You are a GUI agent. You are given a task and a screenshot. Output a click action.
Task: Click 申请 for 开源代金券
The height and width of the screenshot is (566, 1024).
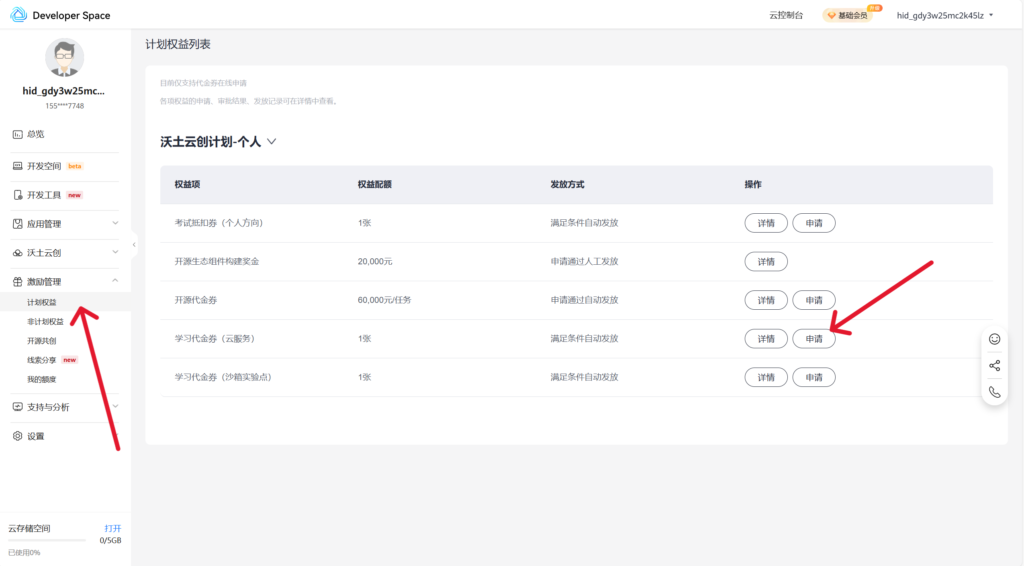click(x=814, y=300)
